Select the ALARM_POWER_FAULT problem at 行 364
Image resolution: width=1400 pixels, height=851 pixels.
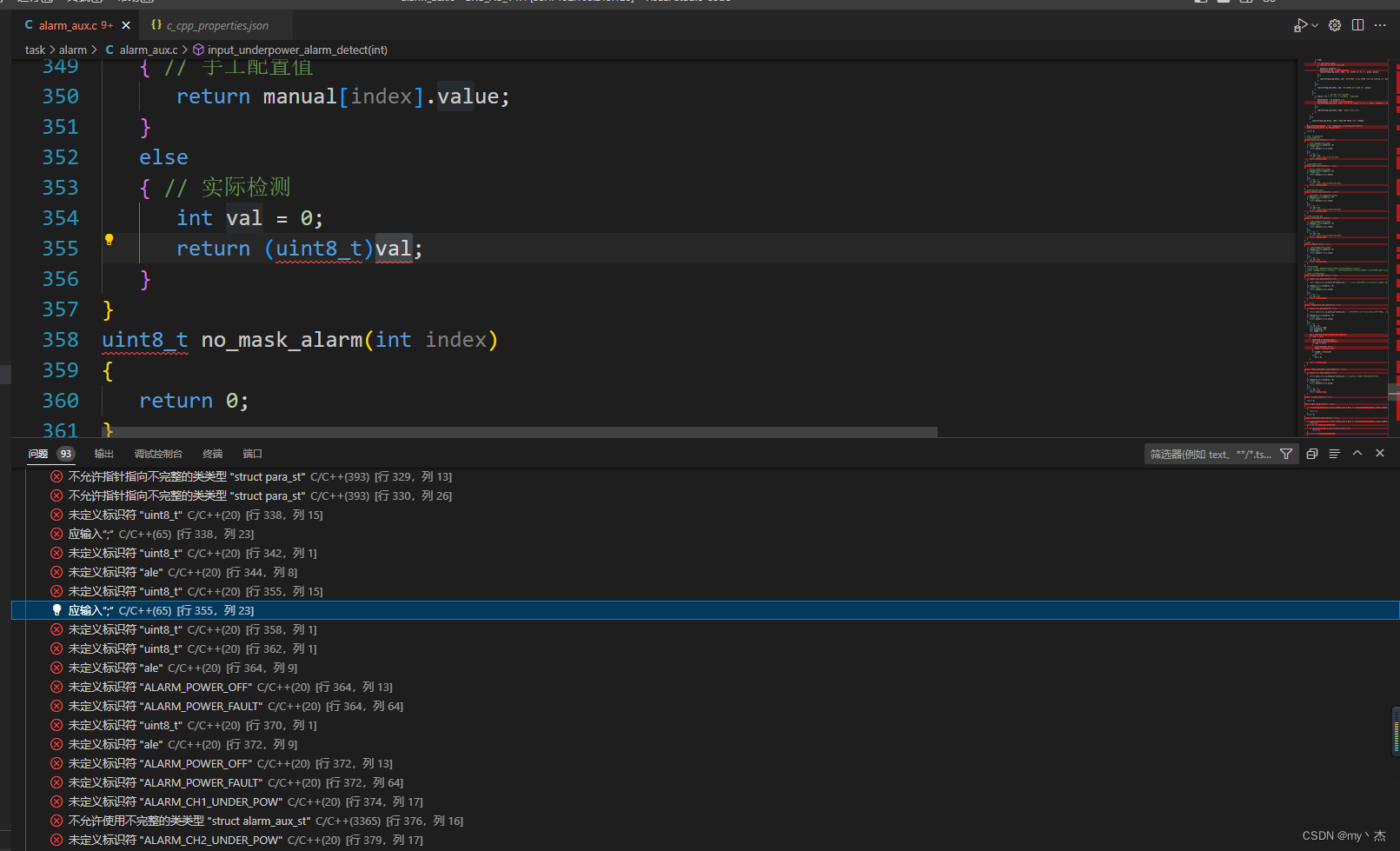(x=705, y=706)
